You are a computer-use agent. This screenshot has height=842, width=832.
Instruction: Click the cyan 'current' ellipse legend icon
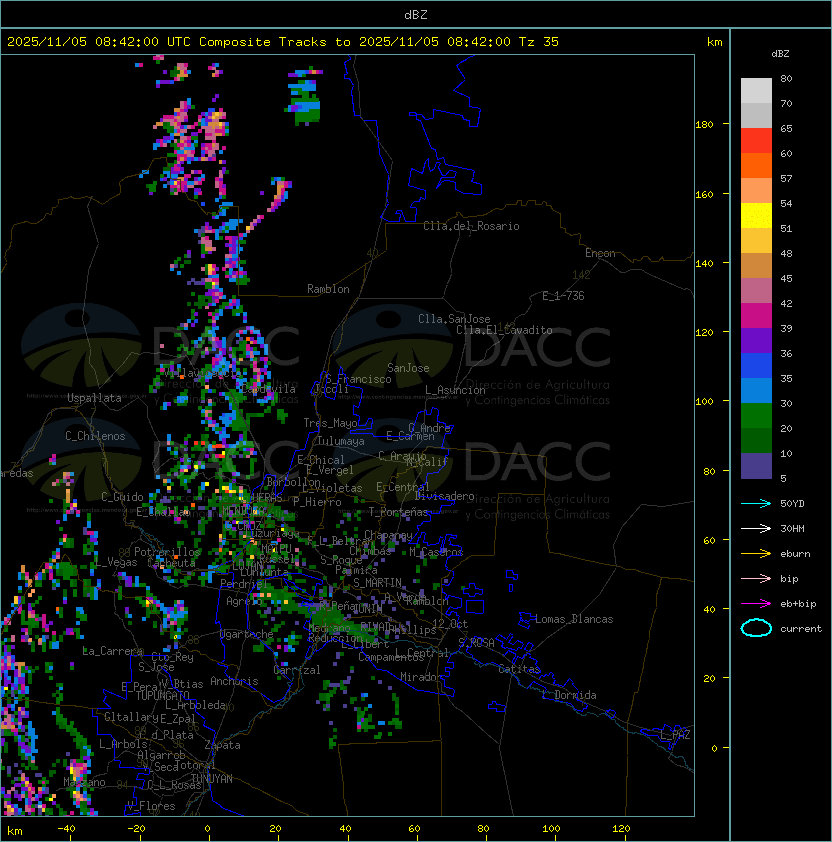[x=756, y=628]
